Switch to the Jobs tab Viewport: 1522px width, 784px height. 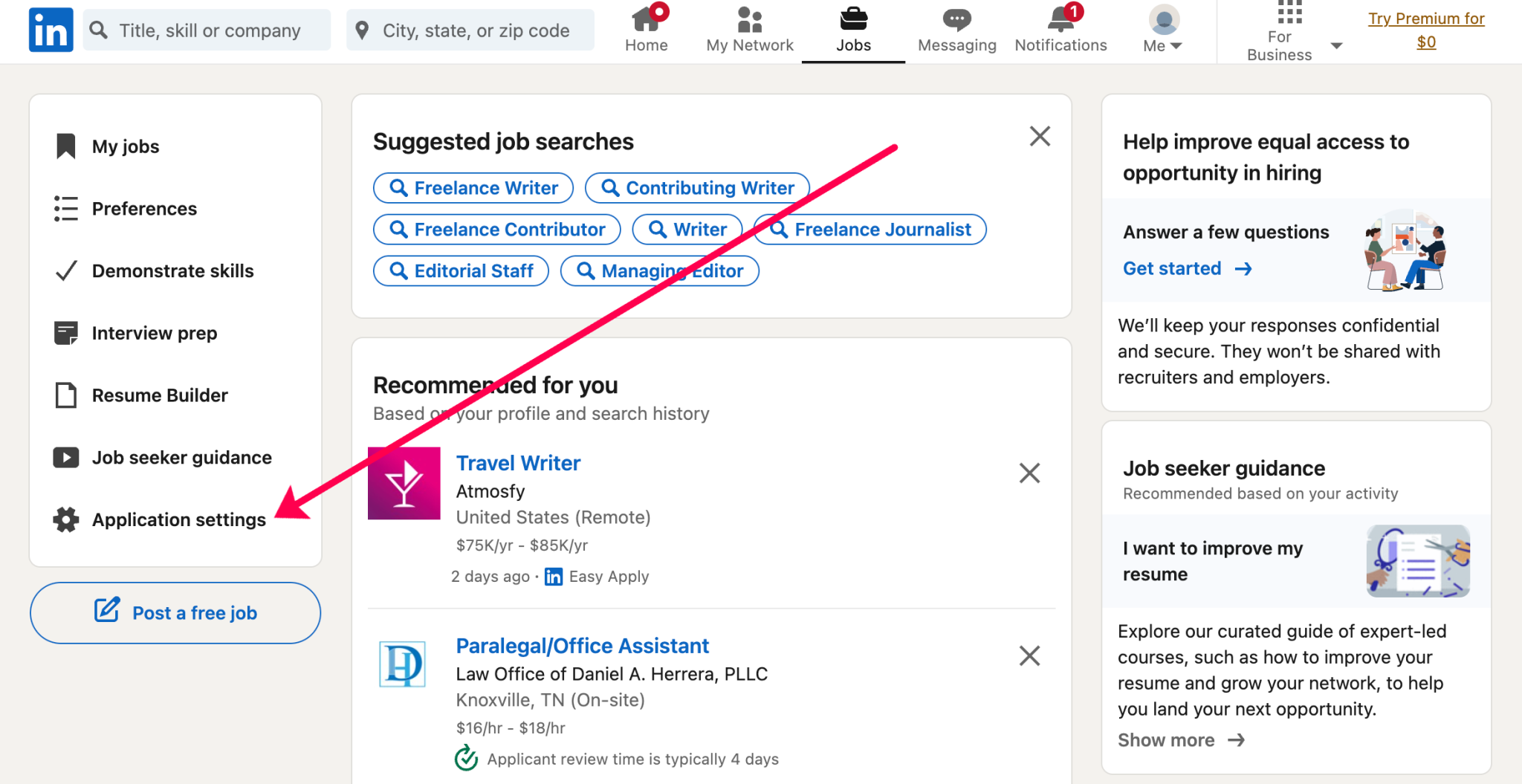853,30
